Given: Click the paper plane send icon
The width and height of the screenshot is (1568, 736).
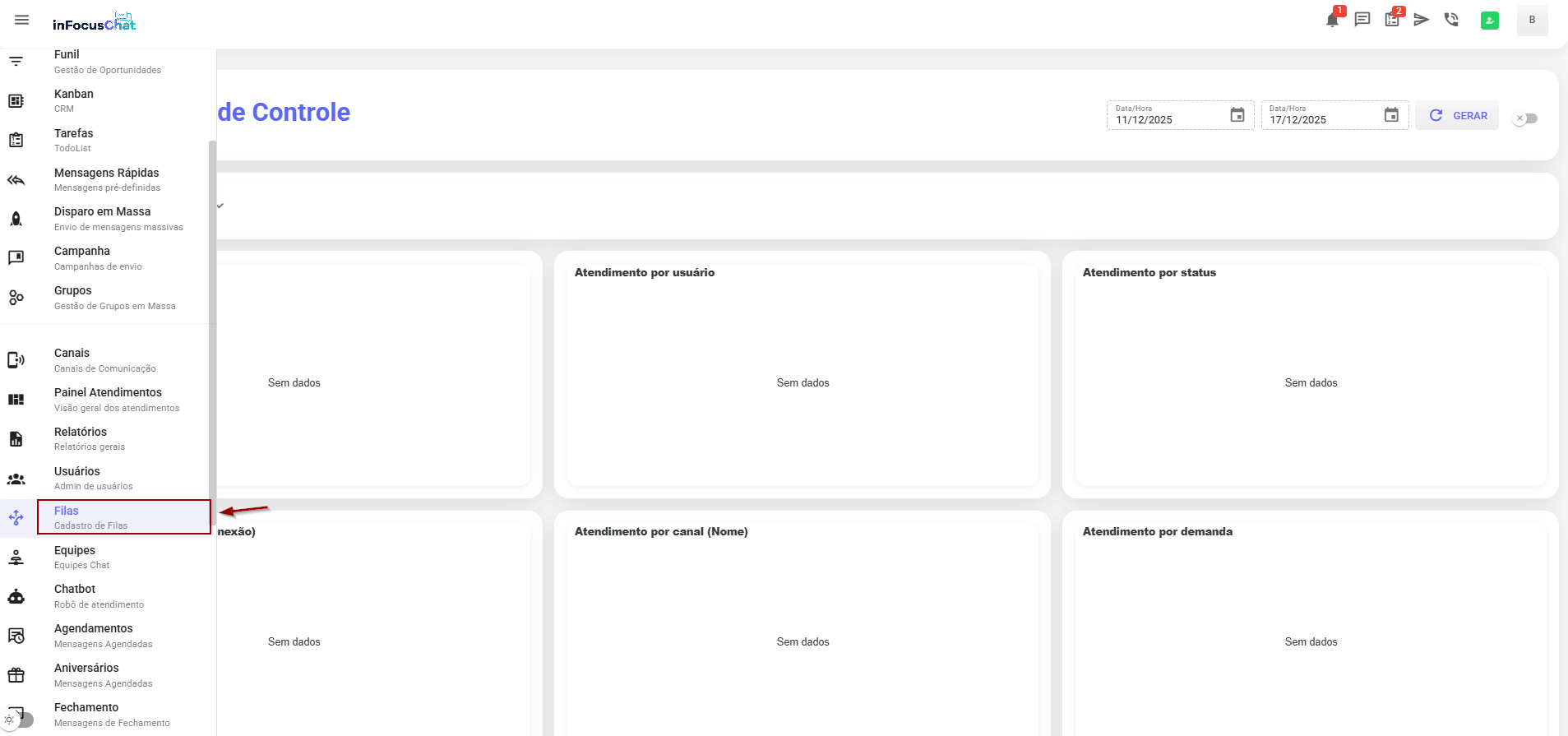Looking at the screenshot, I should 1422,20.
